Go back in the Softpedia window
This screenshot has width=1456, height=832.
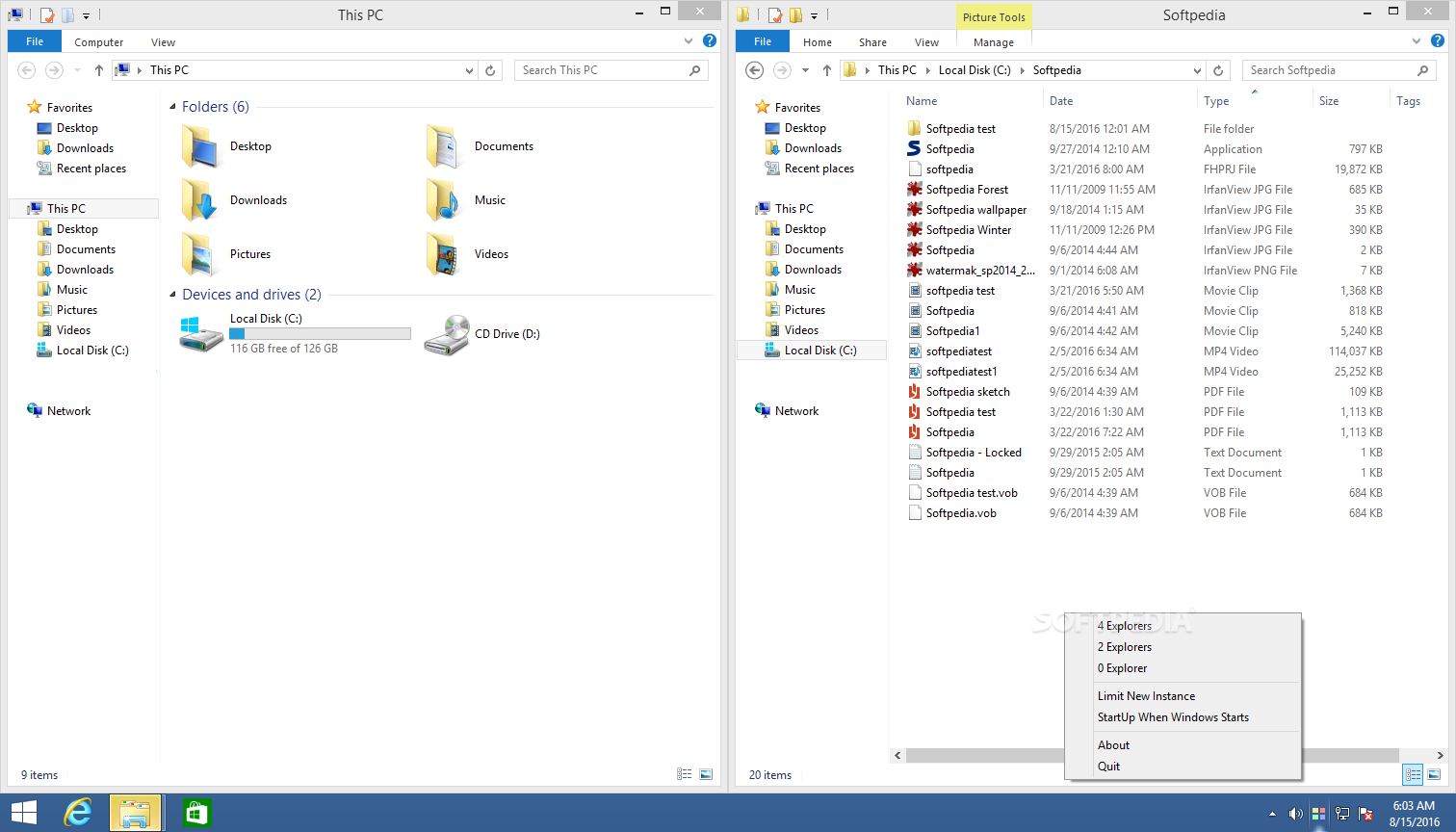click(x=755, y=70)
